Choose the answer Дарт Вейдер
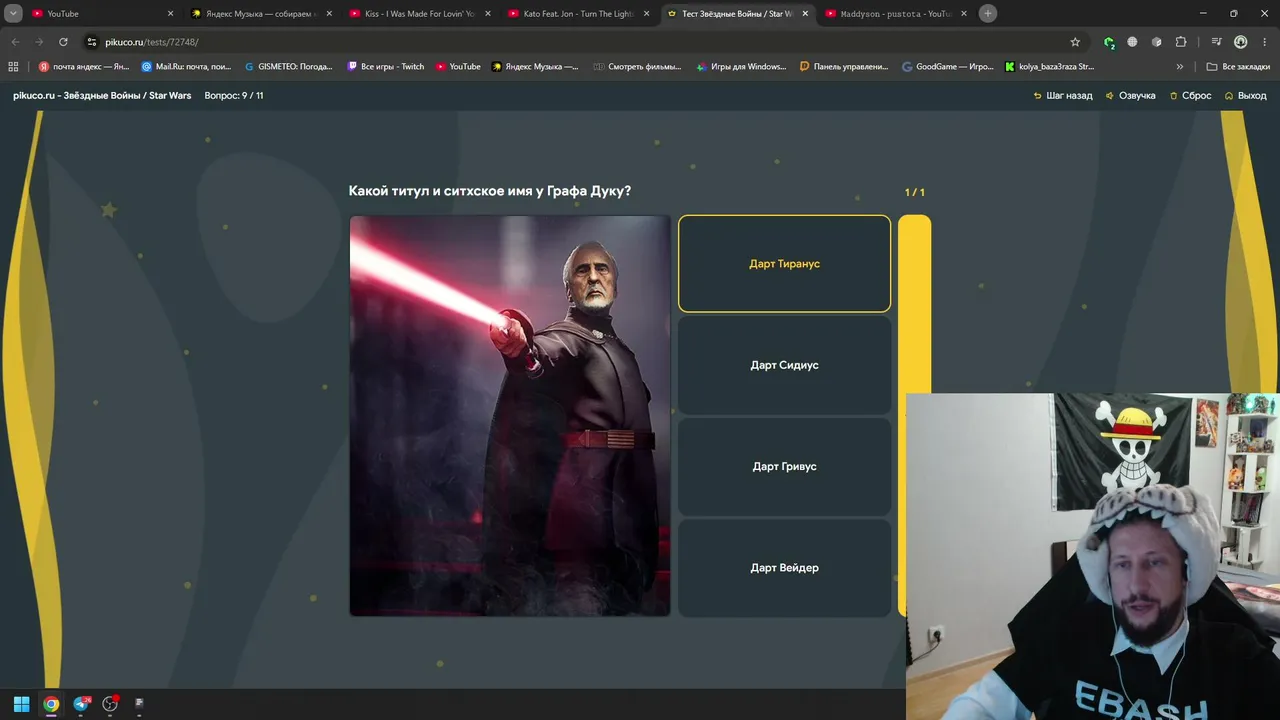Image resolution: width=1280 pixels, height=720 pixels. click(784, 568)
